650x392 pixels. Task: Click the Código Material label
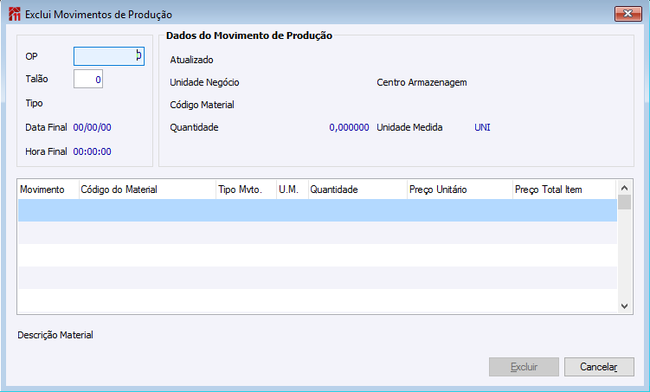[x=202, y=105]
